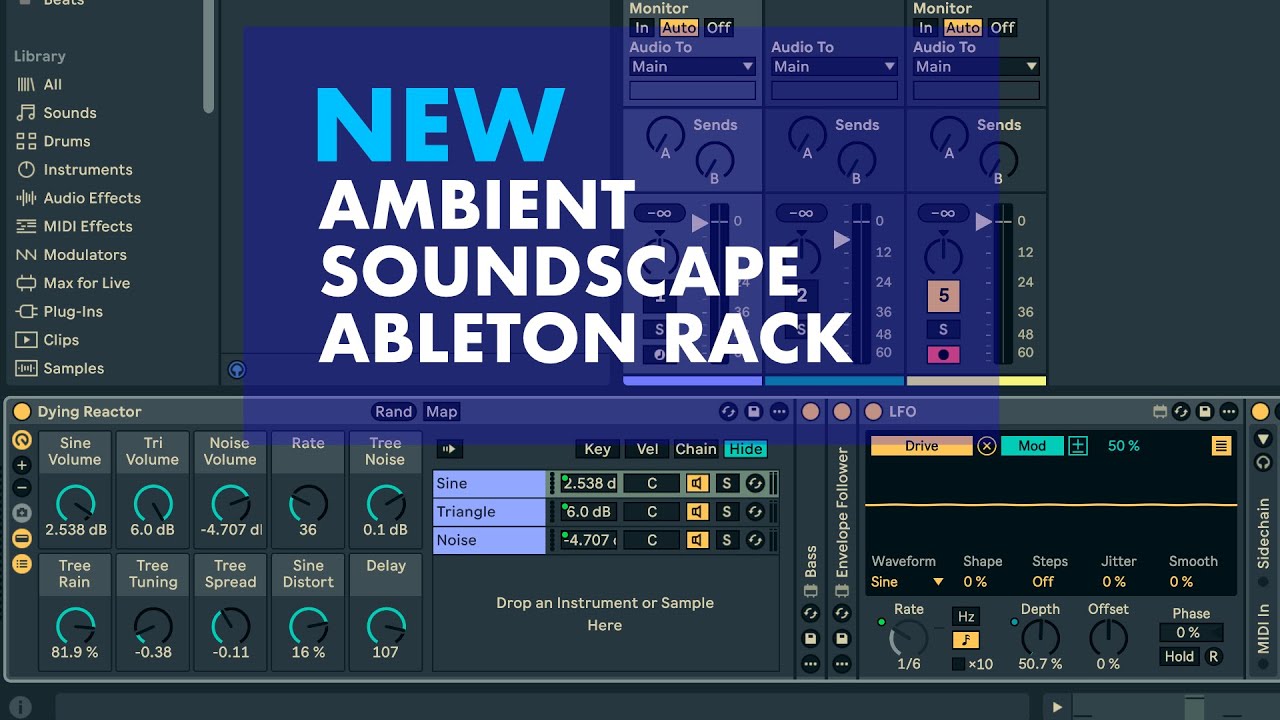Click the Tree Rain macro knob
Viewport: 1280px width, 720px height.
point(75,626)
